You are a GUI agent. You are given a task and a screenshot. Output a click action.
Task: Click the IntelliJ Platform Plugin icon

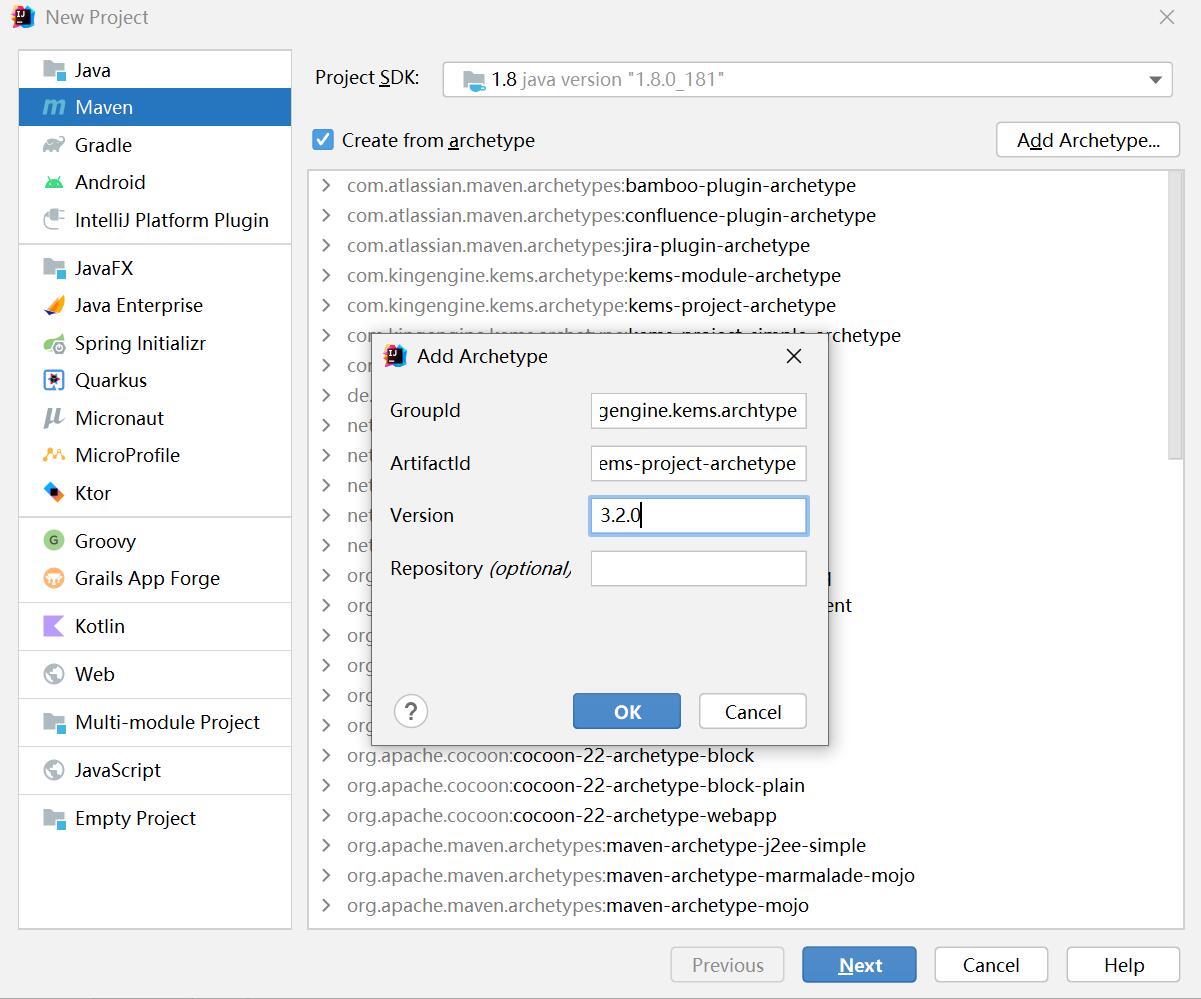click(54, 220)
